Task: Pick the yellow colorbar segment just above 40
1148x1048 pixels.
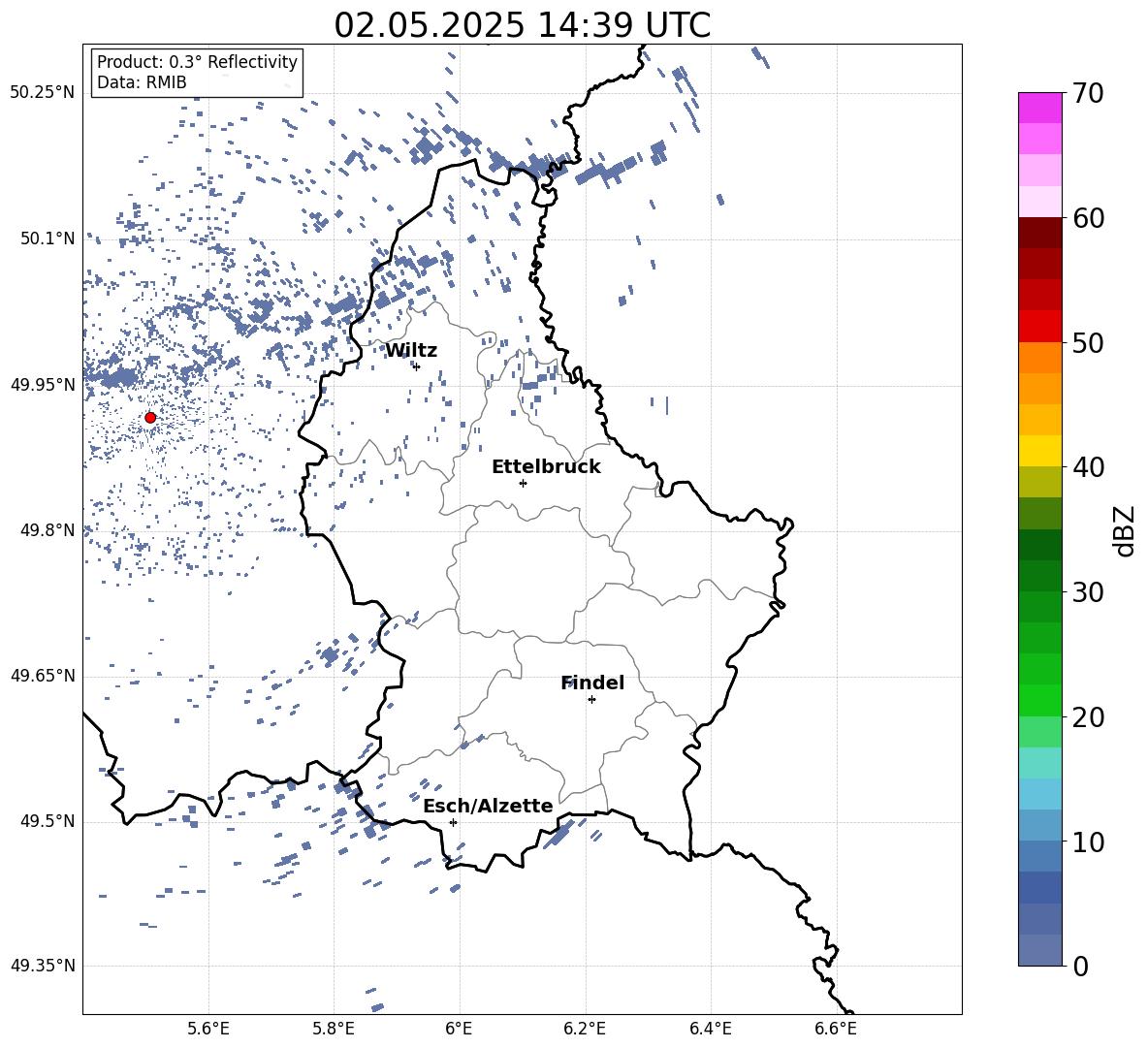Action: (x=1040, y=451)
